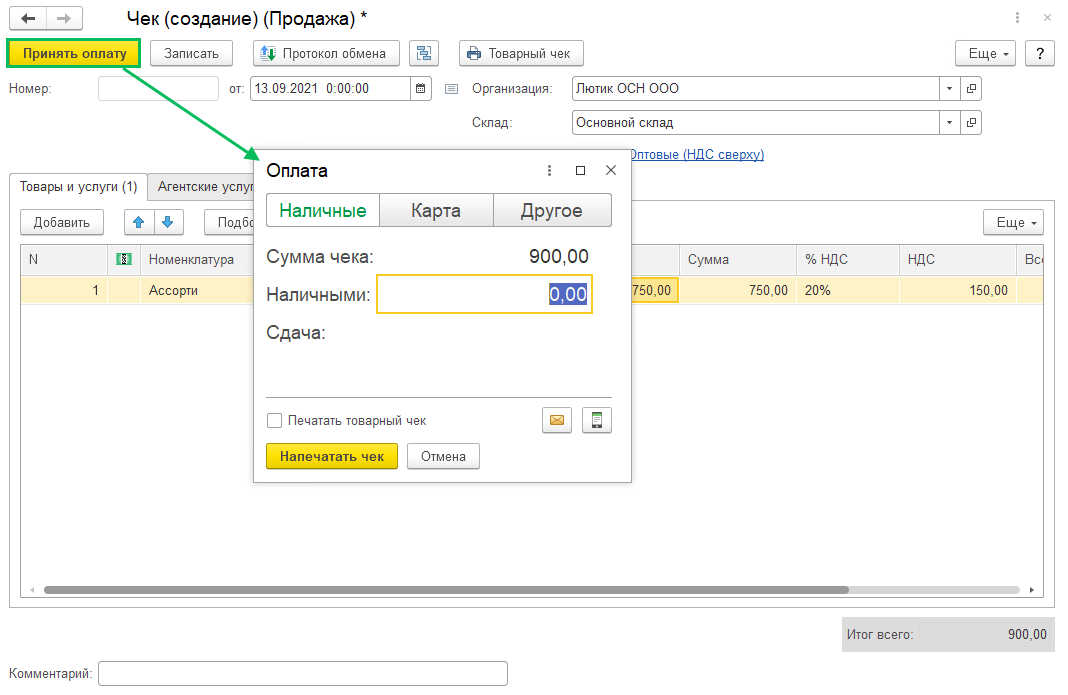Image resolution: width=1068 pixels, height=695 pixels.
Task: Expand the Организация dropdown
Action: pos(949,89)
